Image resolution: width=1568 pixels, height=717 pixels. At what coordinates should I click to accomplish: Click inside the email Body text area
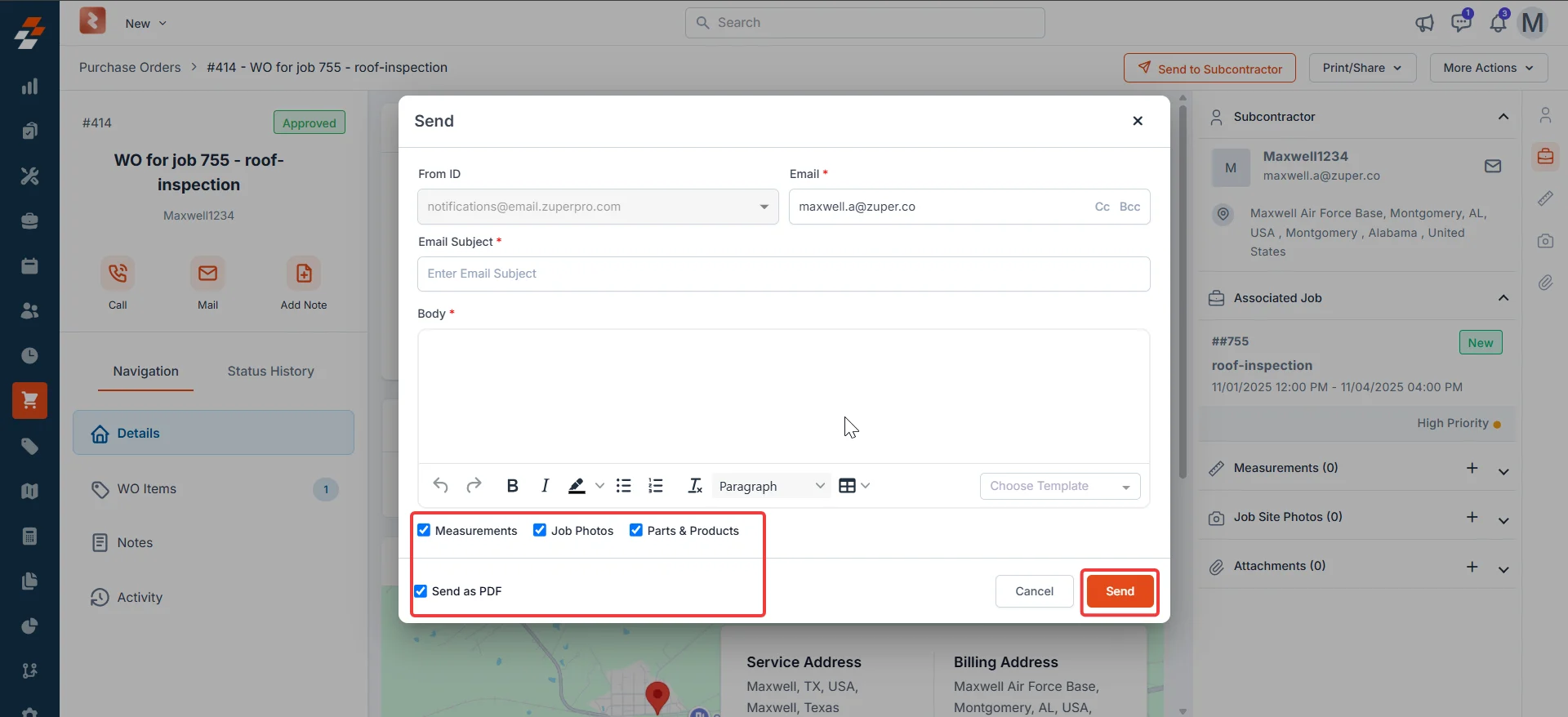point(783,396)
